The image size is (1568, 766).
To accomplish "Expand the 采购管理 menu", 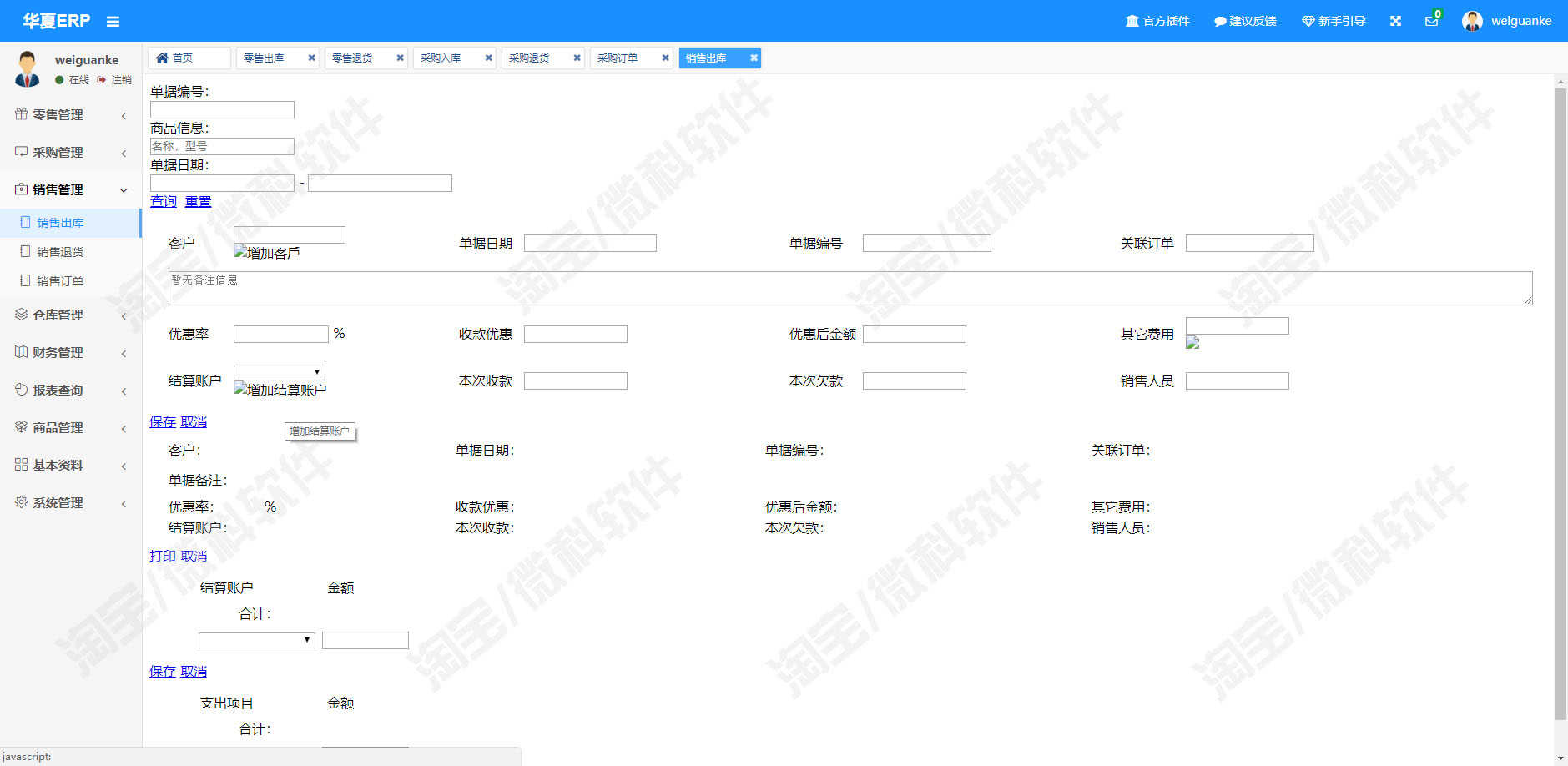I will click(x=71, y=153).
